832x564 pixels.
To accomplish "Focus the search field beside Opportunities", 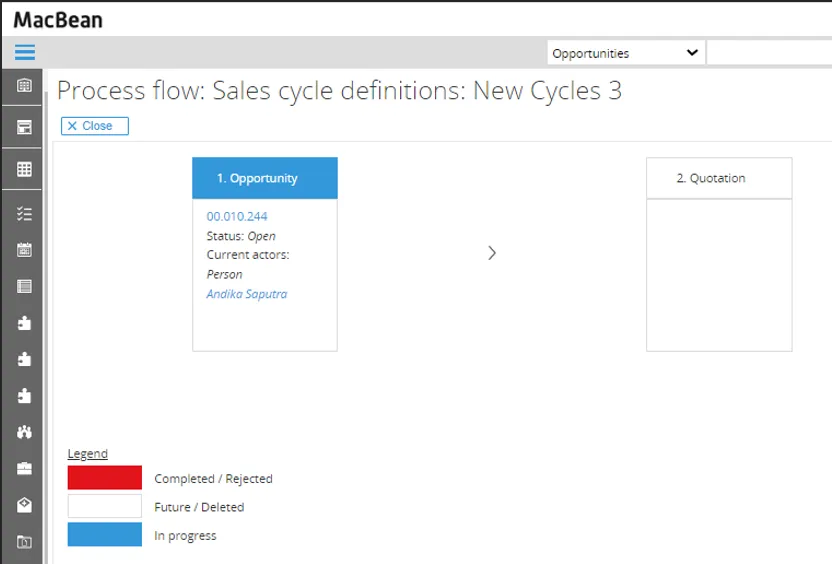I will click(768, 53).
